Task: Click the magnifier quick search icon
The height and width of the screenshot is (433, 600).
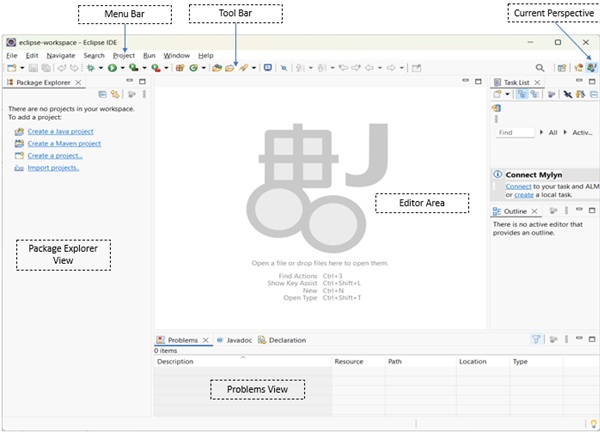Action: [540, 68]
